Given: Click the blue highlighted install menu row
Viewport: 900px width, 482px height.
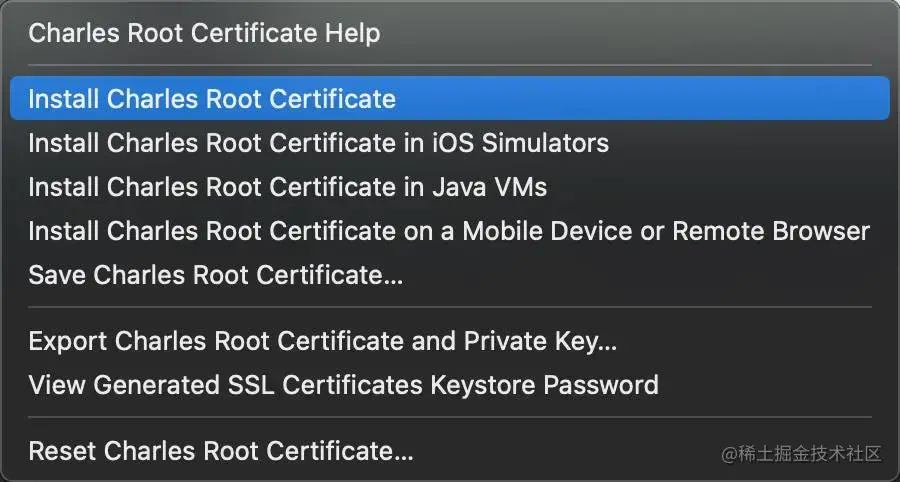Looking at the screenshot, I should coord(449,99).
